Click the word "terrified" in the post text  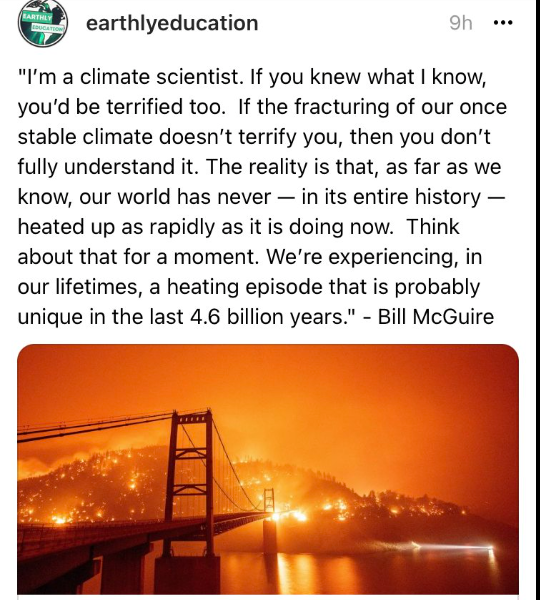pos(145,107)
